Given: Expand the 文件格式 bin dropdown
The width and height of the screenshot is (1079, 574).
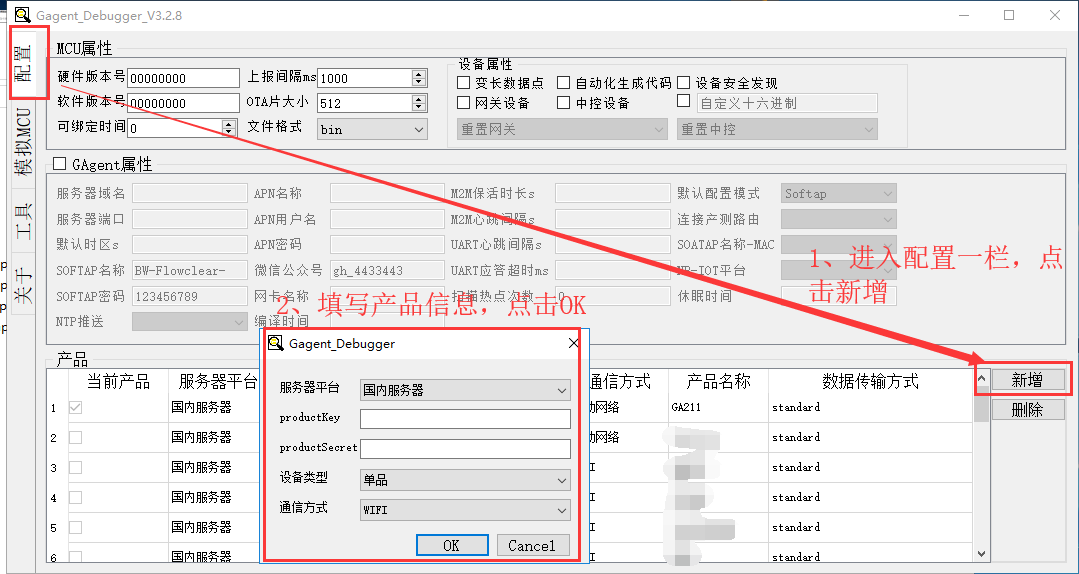Looking at the screenshot, I should coord(372,129).
